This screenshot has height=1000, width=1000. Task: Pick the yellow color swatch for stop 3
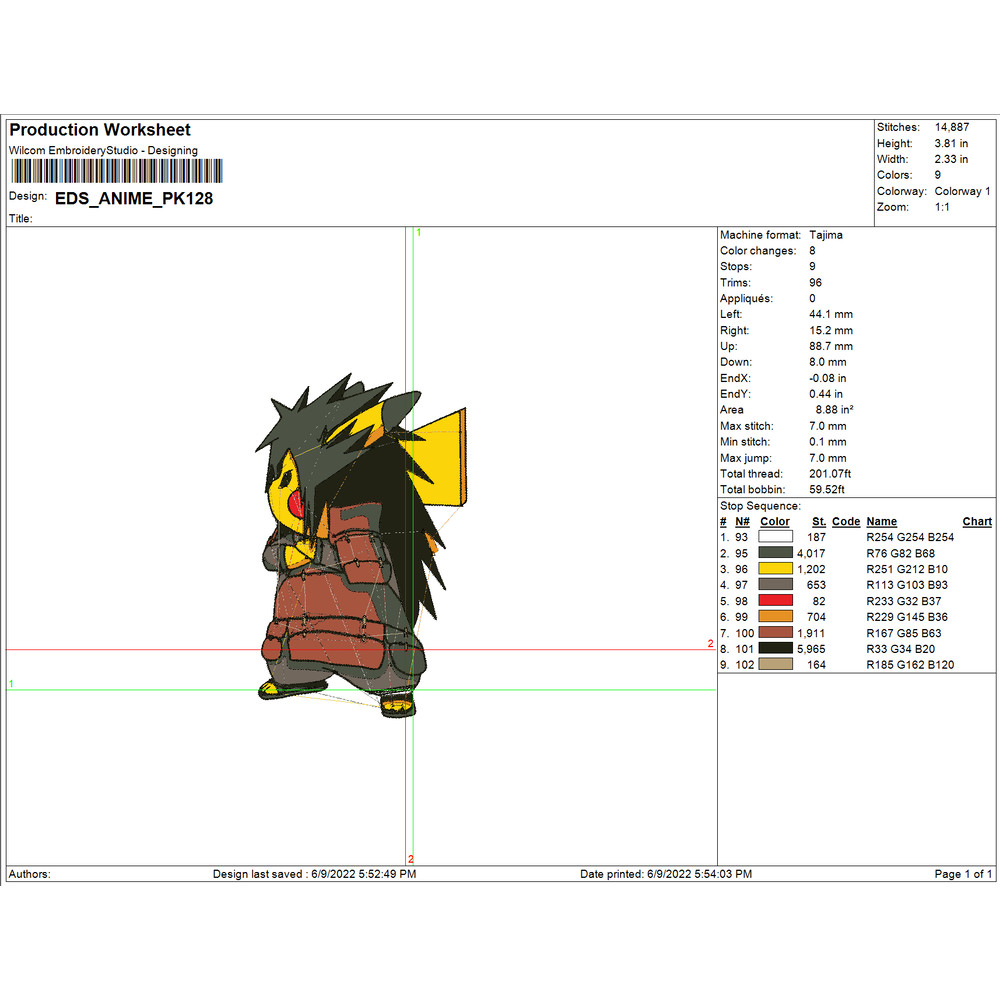[x=776, y=569]
